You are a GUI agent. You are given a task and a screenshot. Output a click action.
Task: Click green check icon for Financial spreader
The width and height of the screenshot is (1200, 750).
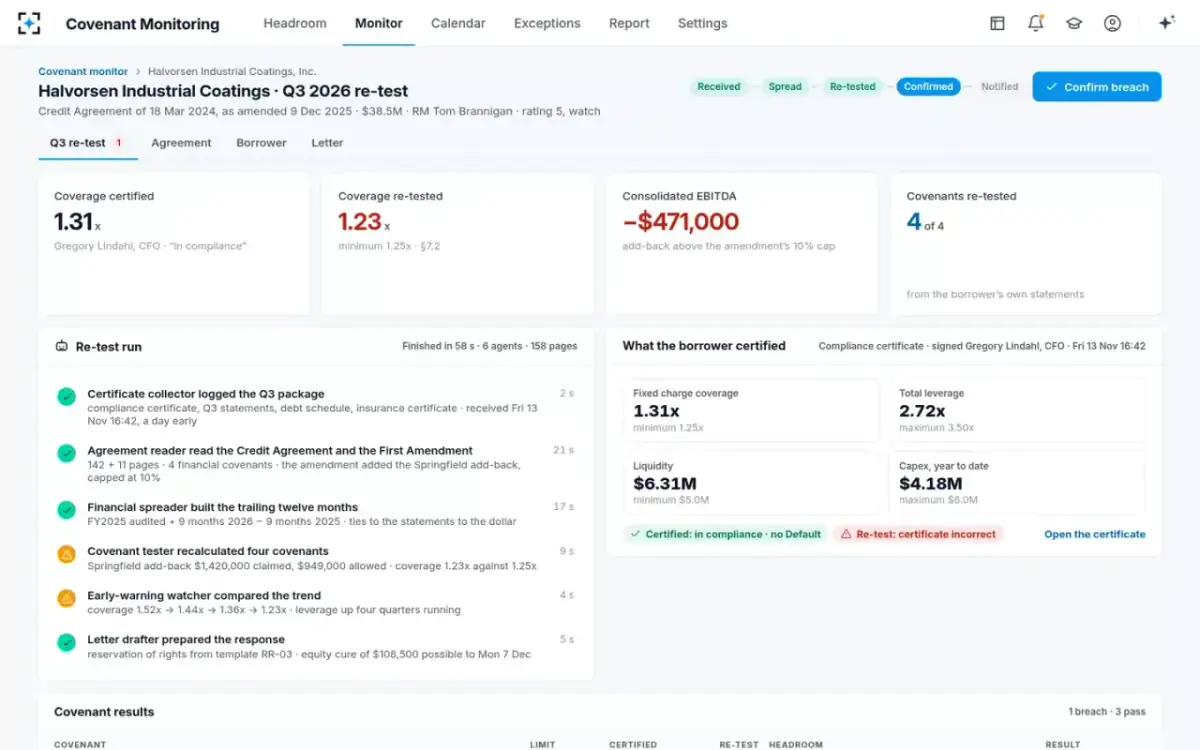tap(66, 510)
